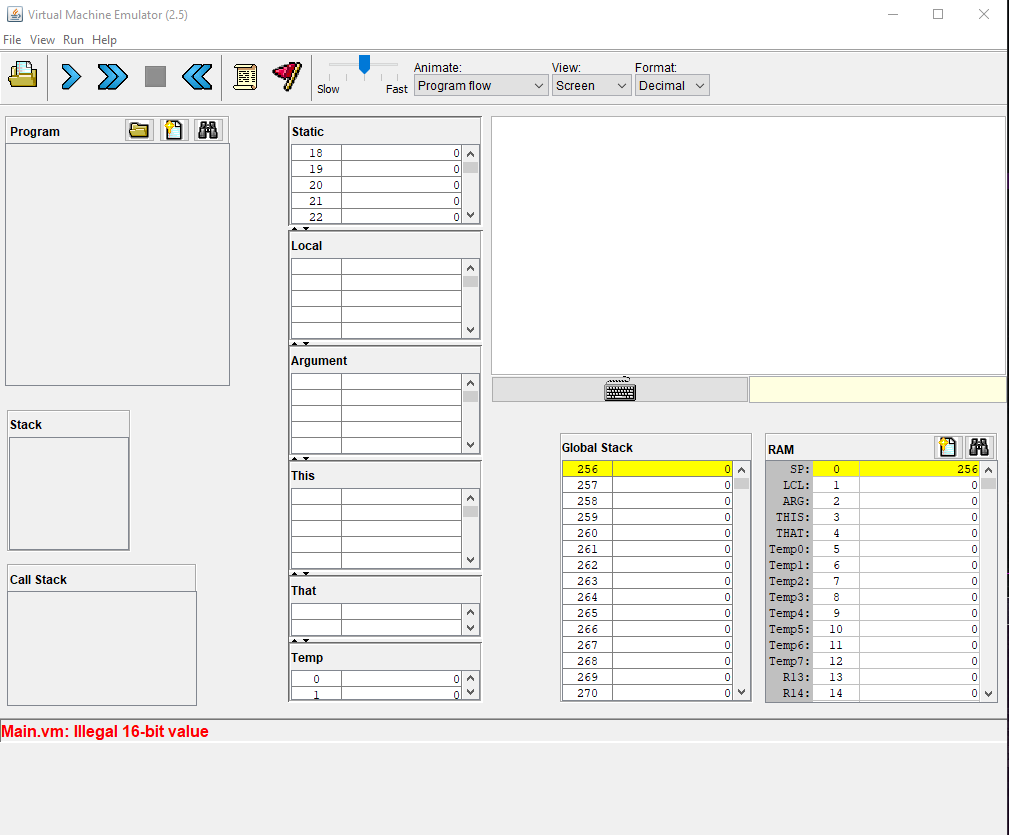Click the clear icon in Program panel
Screen dimensions: 1009x835
174,130
